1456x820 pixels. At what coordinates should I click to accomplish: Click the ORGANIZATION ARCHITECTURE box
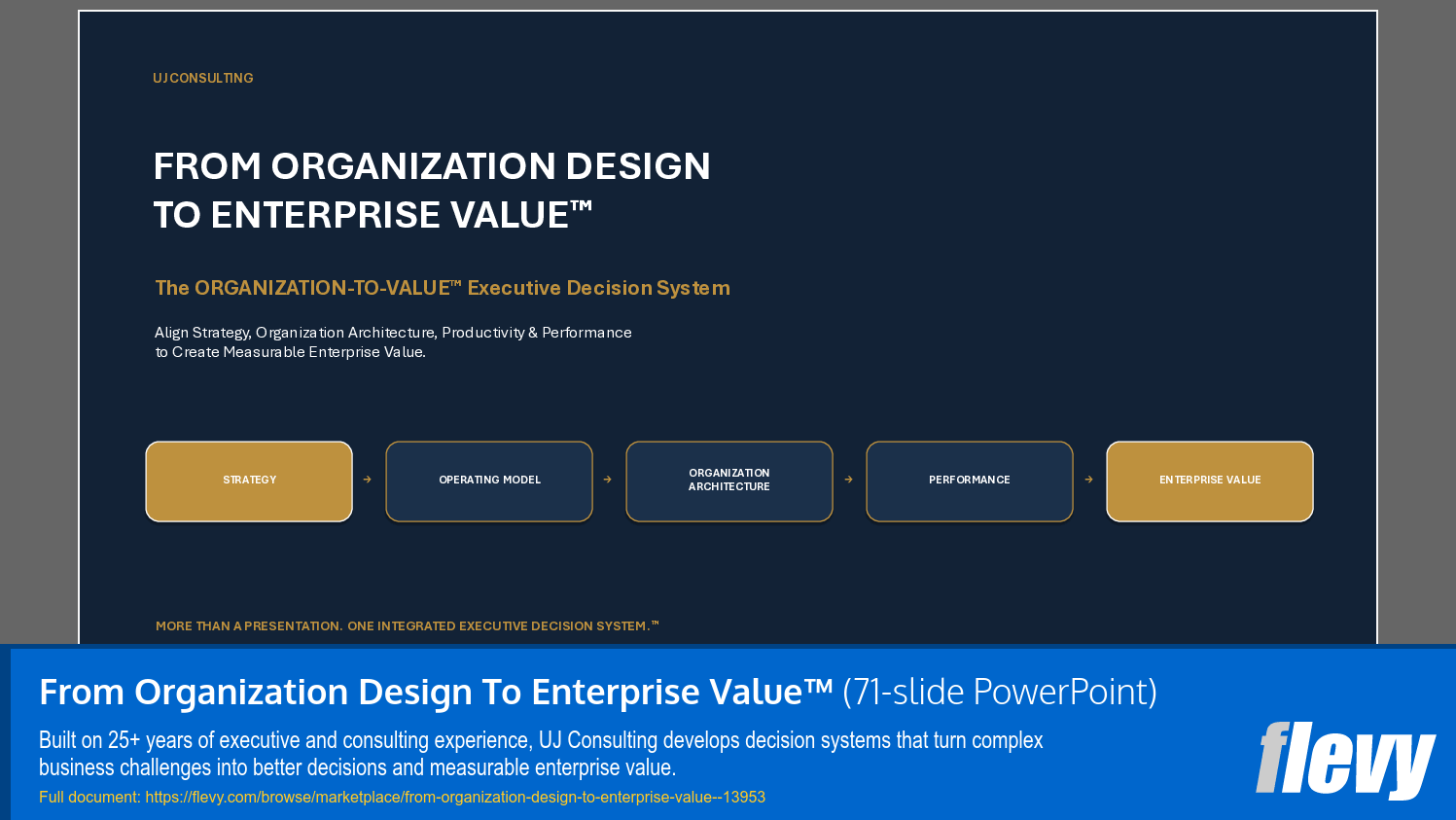729,481
